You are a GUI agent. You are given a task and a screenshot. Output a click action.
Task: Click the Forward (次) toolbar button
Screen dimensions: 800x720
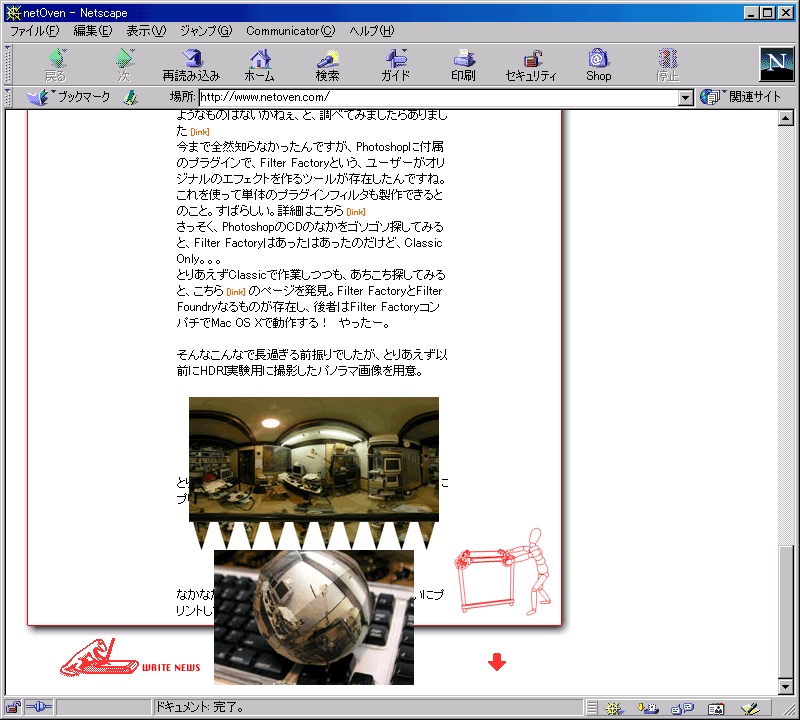[x=124, y=65]
